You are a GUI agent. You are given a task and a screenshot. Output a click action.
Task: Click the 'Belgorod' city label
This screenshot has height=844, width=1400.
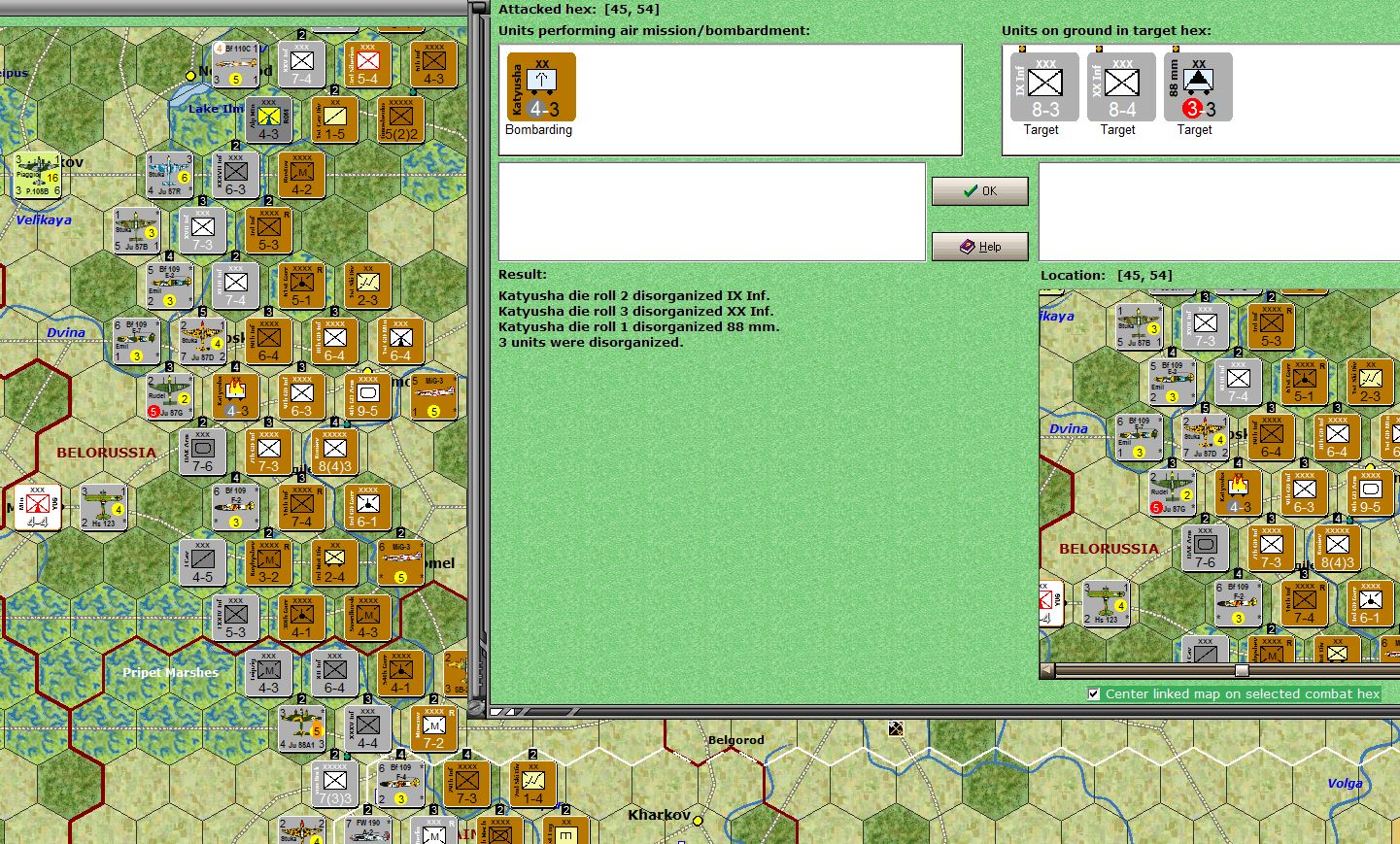(735, 740)
